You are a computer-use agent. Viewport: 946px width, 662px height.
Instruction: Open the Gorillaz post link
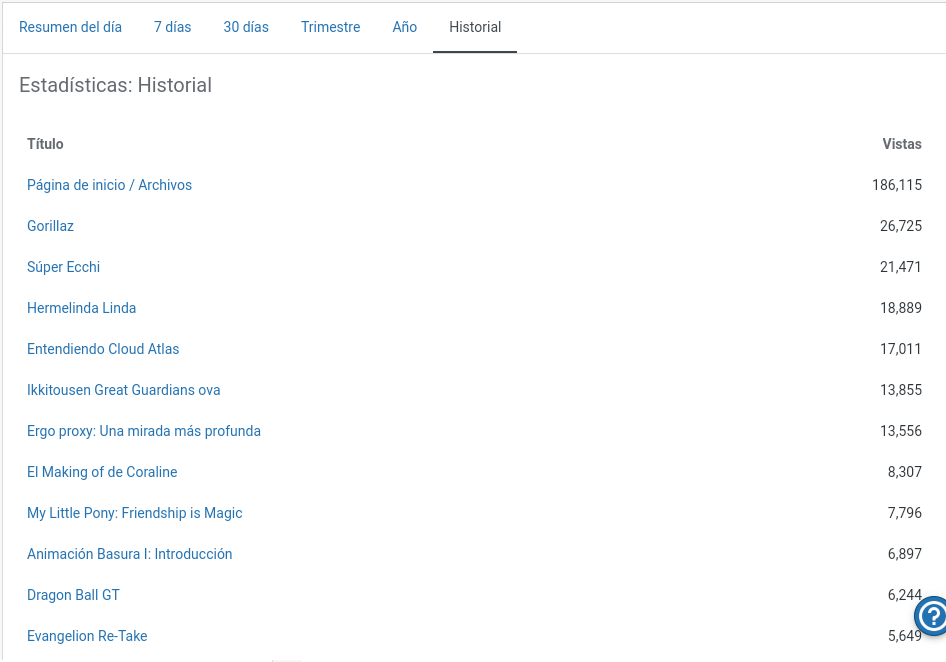50,226
